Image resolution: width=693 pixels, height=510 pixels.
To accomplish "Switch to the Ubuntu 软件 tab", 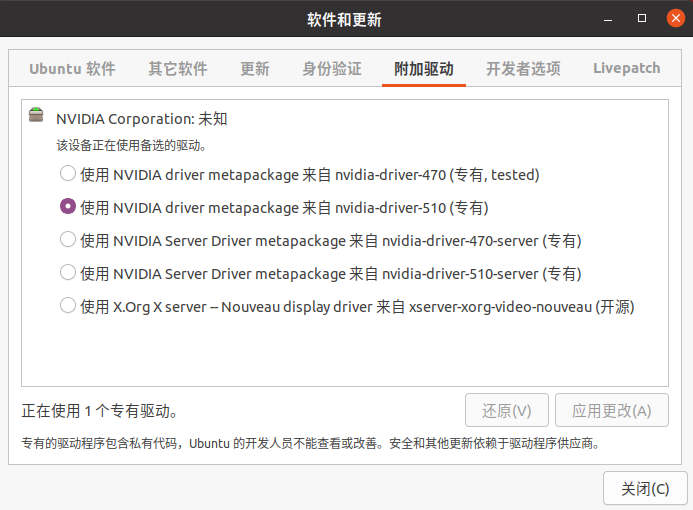I will click(x=72, y=69).
